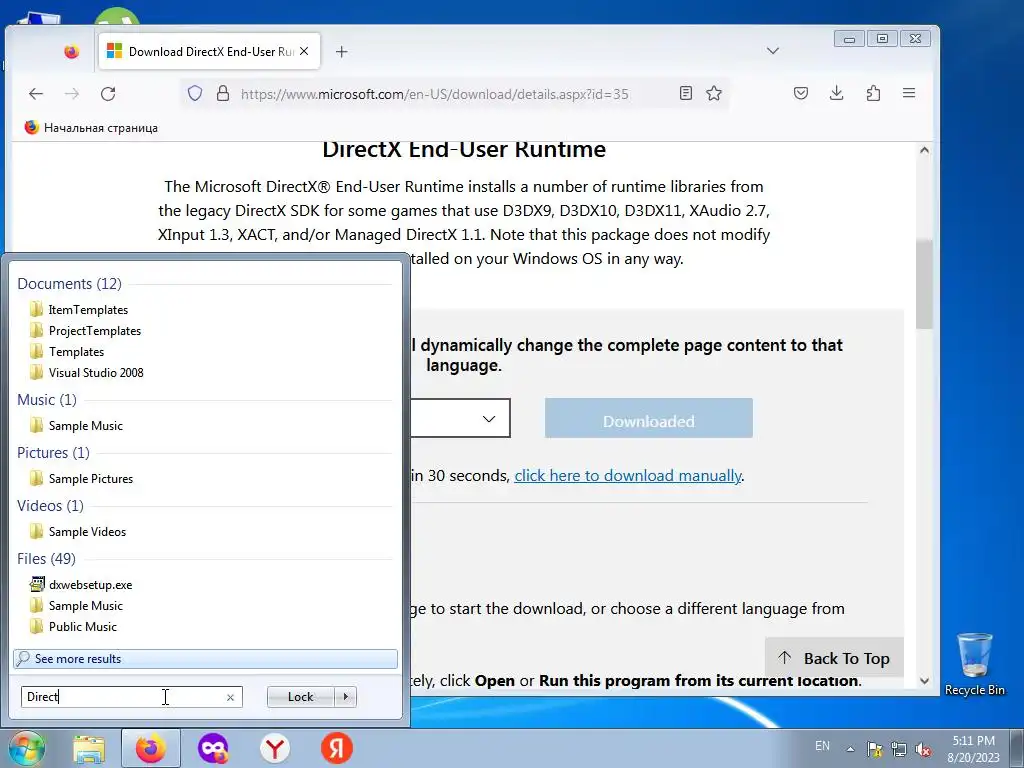The height and width of the screenshot is (768, 1024).
Task: Click the Lock button
Action: click(x=300, y=697)
